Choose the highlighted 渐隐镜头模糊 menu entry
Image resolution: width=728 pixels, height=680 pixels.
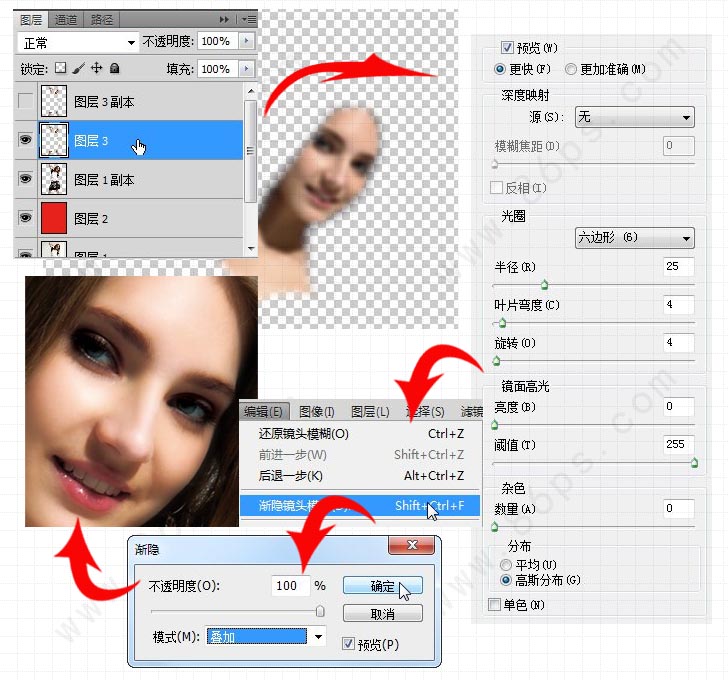(360, 505)
